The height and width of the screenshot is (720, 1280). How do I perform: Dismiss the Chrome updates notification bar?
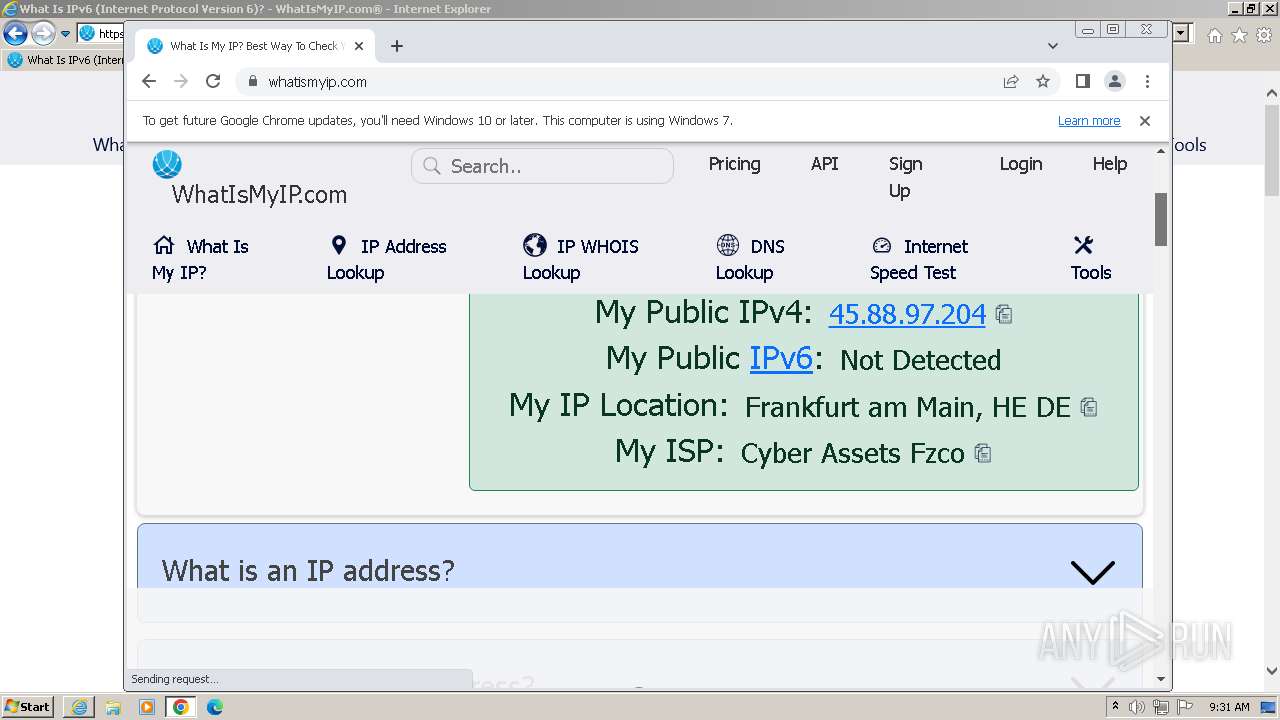[x=1145, y=121]
